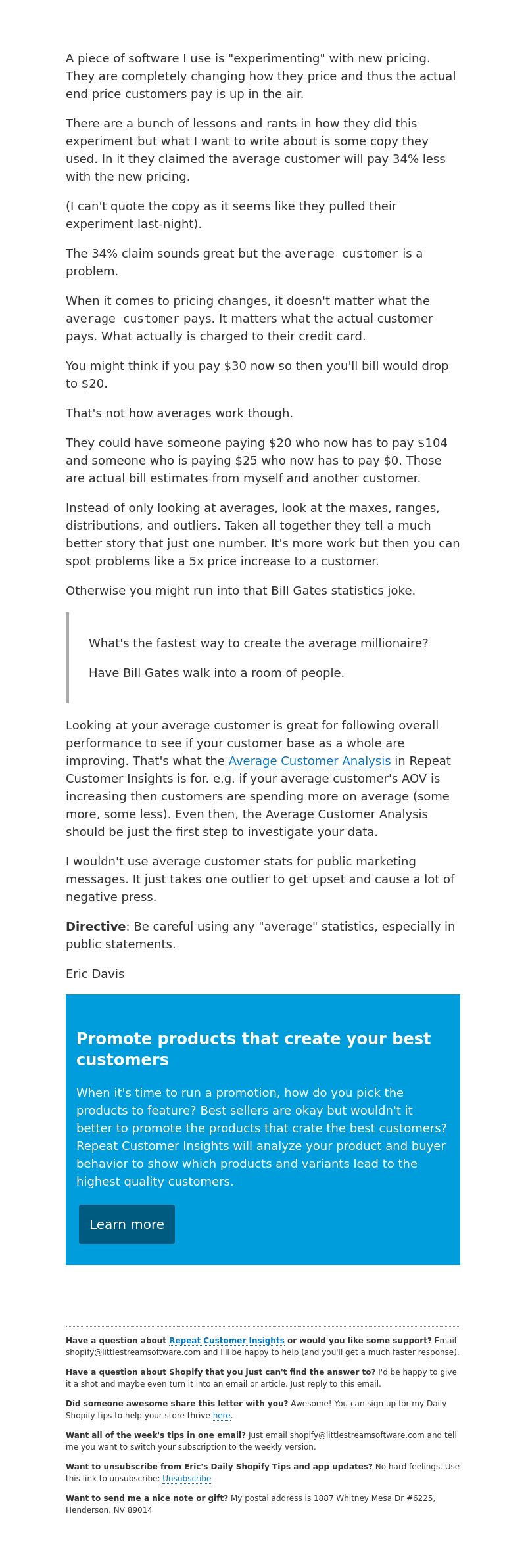The image size is (526, 1568).
Task: Click the Learn more button
Action: [x=127, y=1224]
